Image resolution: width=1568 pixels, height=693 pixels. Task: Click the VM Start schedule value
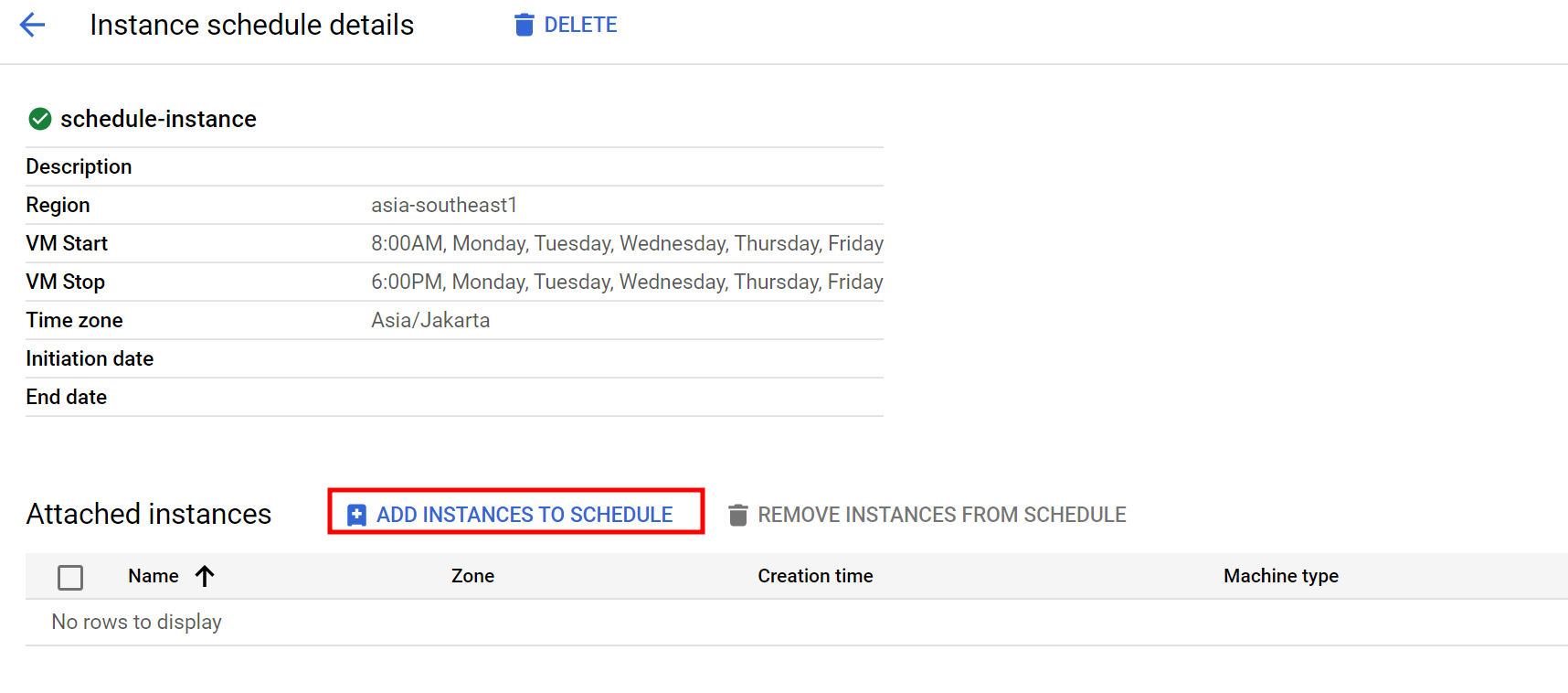(x=627, y=243)
